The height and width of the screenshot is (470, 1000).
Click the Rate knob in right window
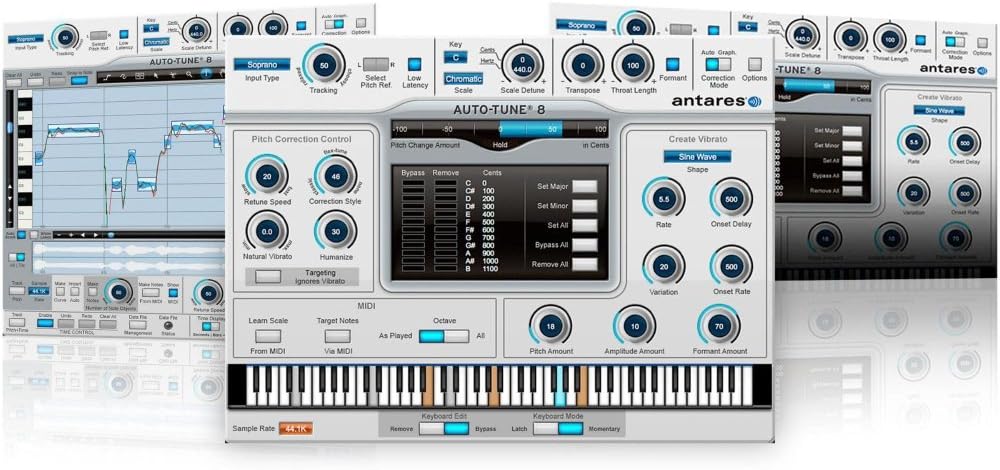tap(913, 142)
